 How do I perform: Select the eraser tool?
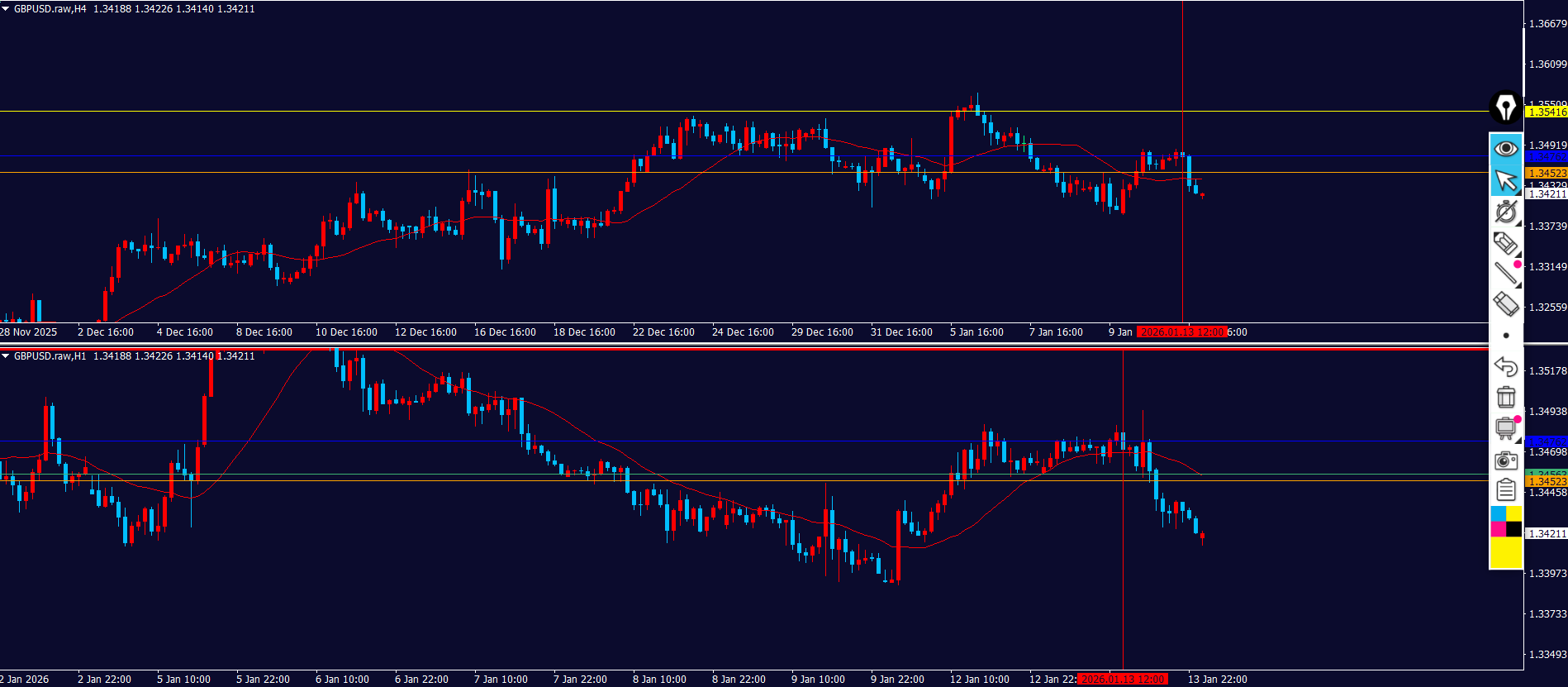(1505, 304)
